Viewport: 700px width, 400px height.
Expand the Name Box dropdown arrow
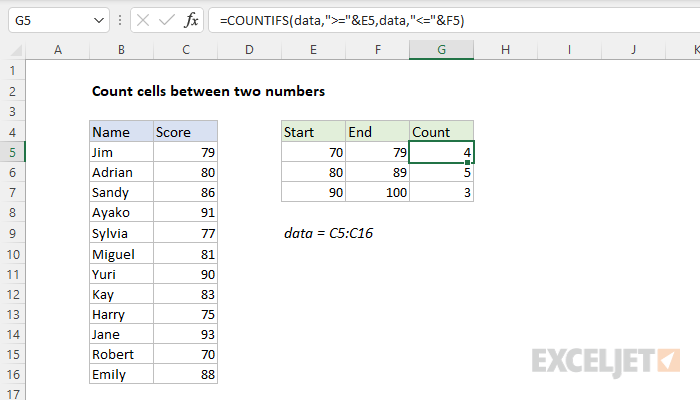click(99, 21)
